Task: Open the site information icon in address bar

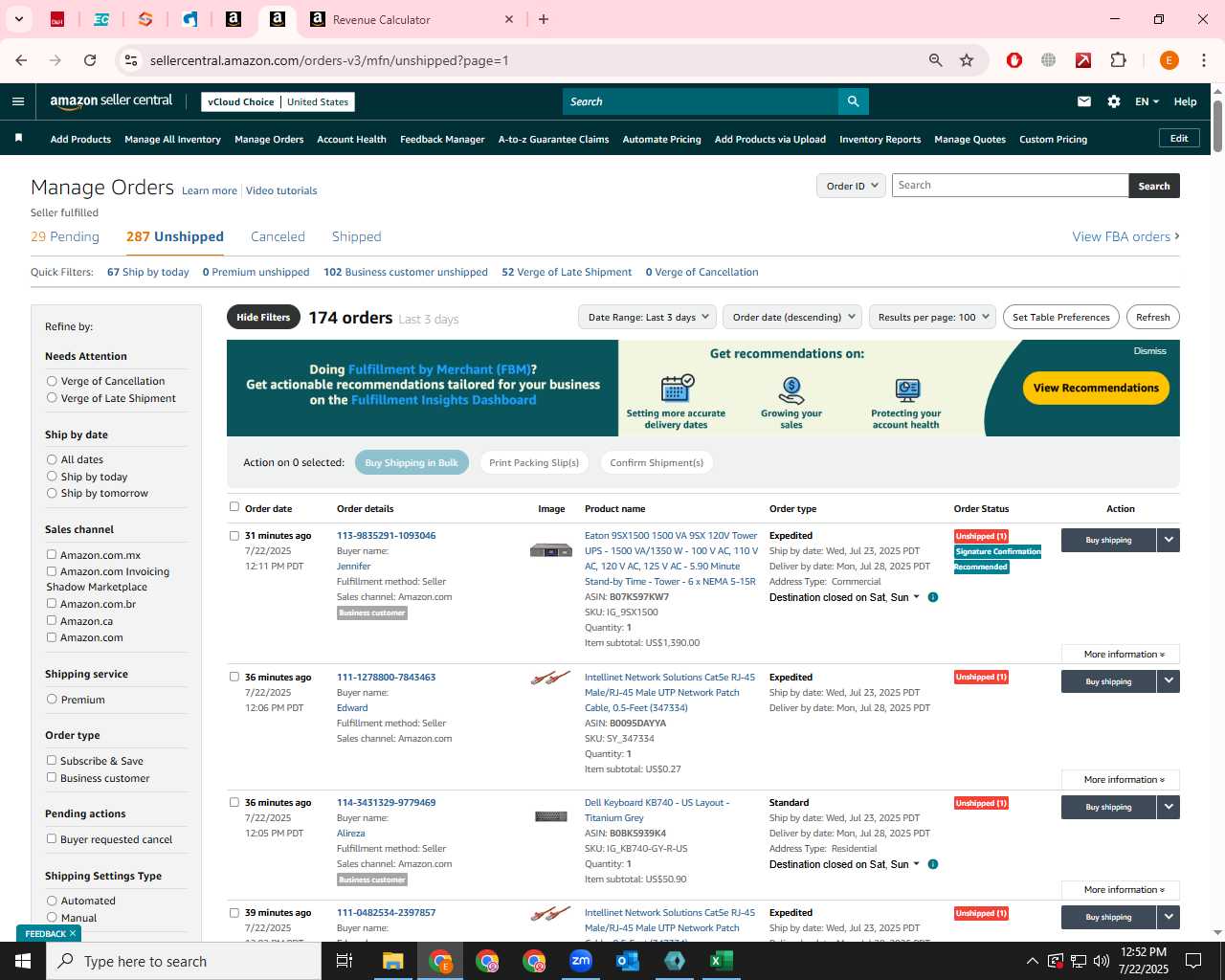Action: [x=131, y=60]
